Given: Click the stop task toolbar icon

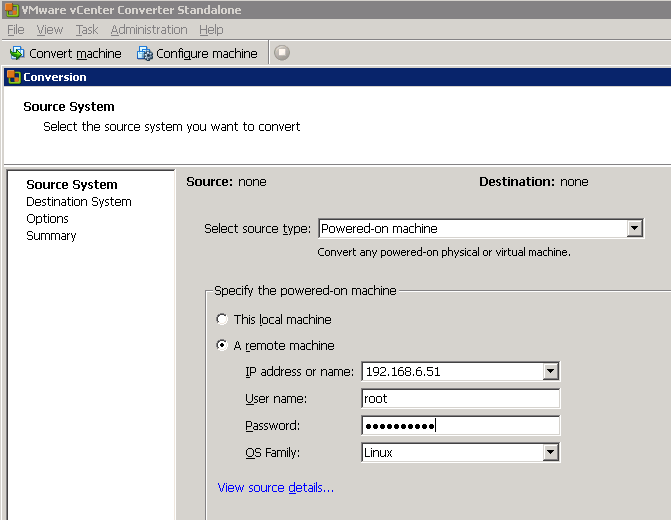Looking at the screenshot, I should pyautogui.click(x=282, y=53).
